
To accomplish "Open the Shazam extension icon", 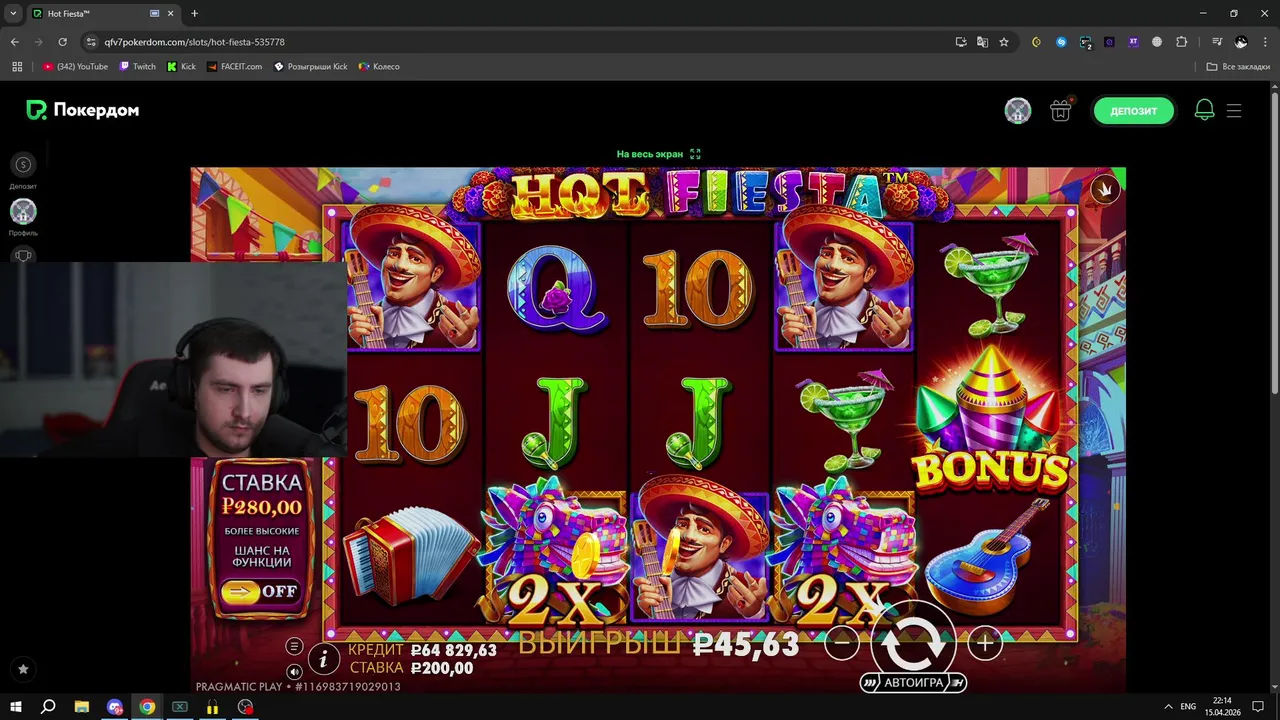I will pos(1061,42).
